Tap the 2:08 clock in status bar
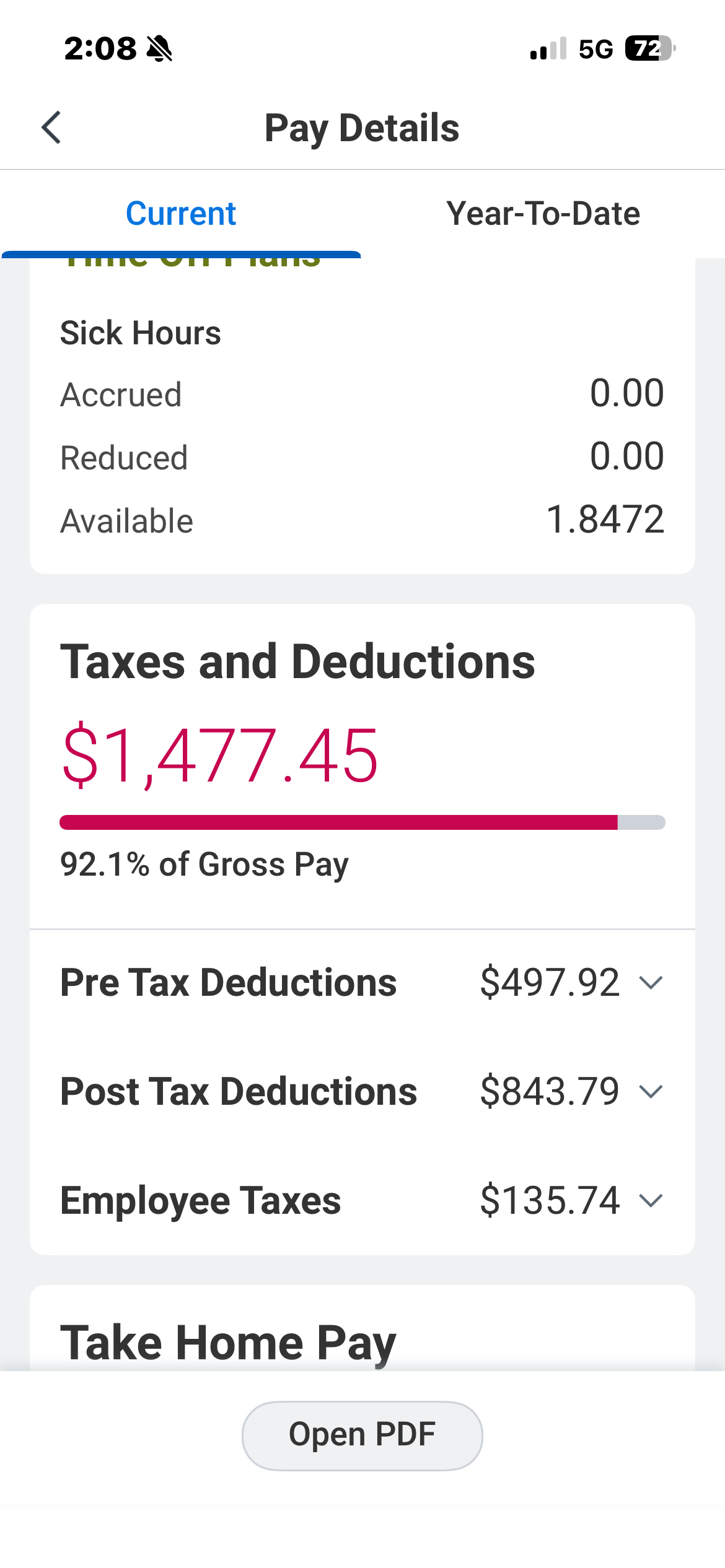The image size is (725, 1568). 100,48
